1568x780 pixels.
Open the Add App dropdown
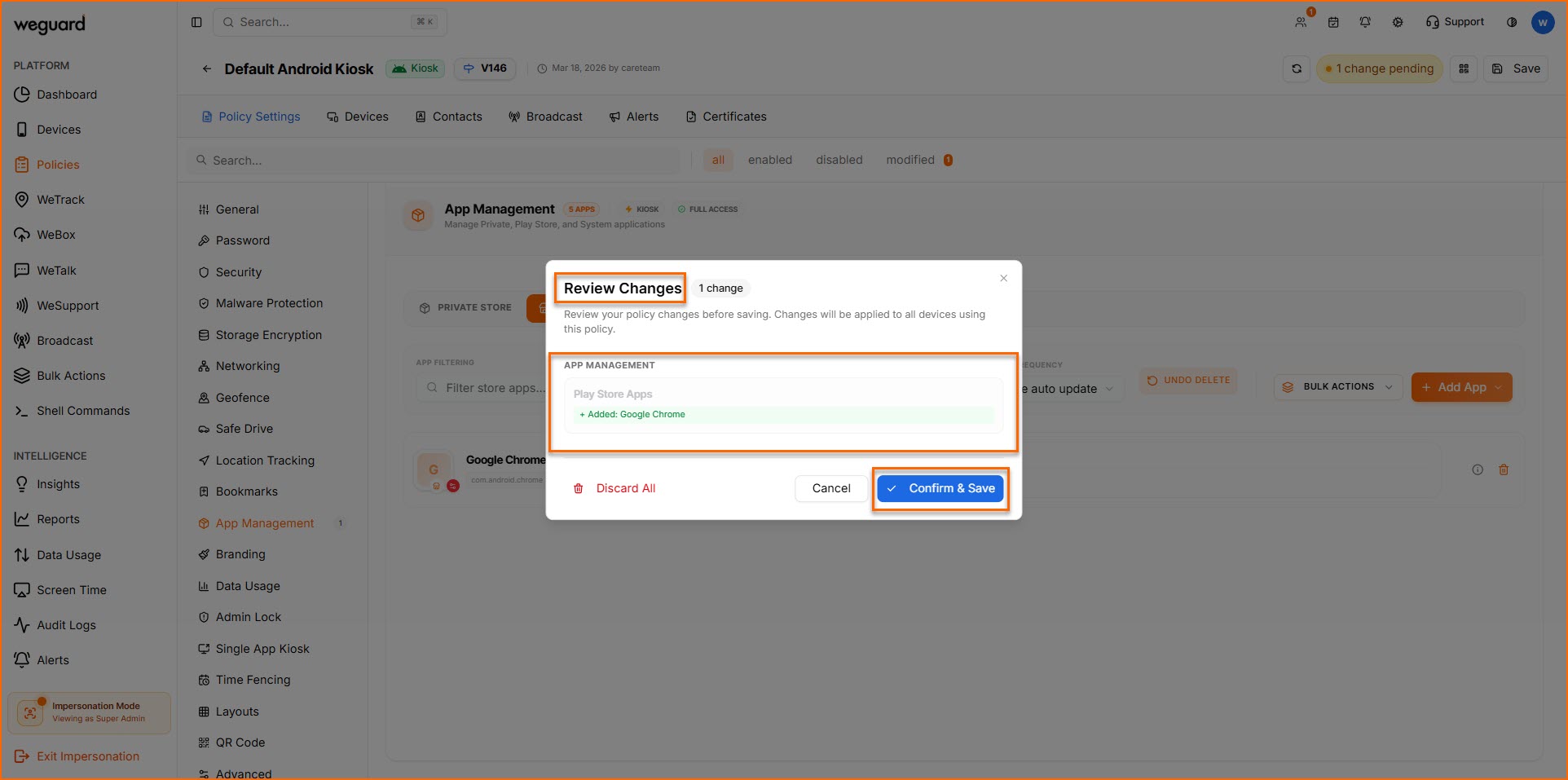(x=1461, y=387)
